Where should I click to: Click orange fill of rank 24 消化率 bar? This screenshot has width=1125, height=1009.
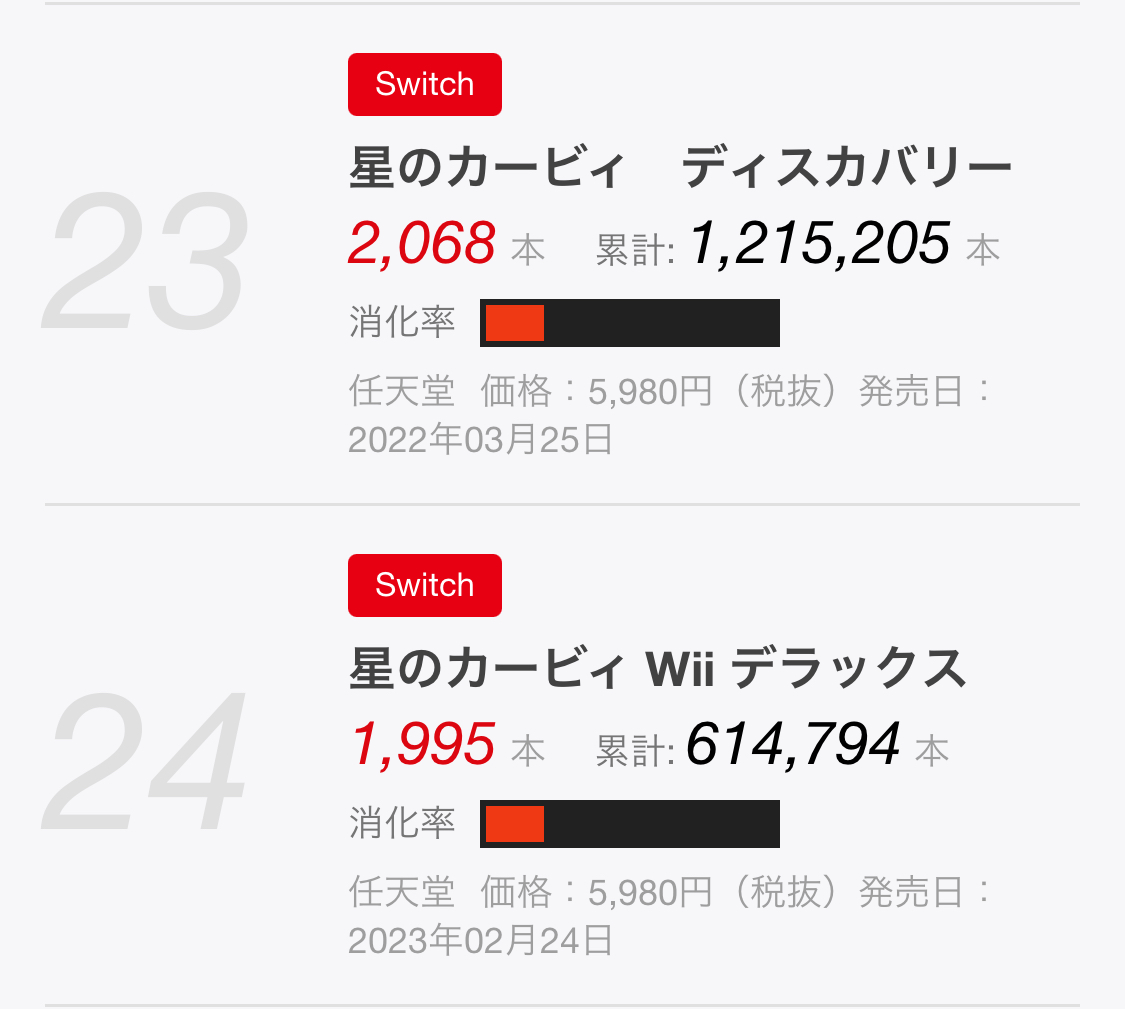tap(514, 824)
